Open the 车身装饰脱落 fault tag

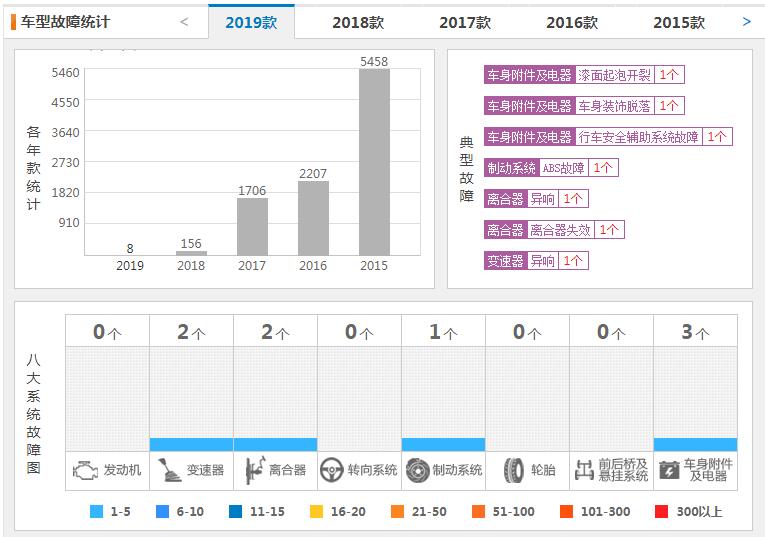click(584, 106)
